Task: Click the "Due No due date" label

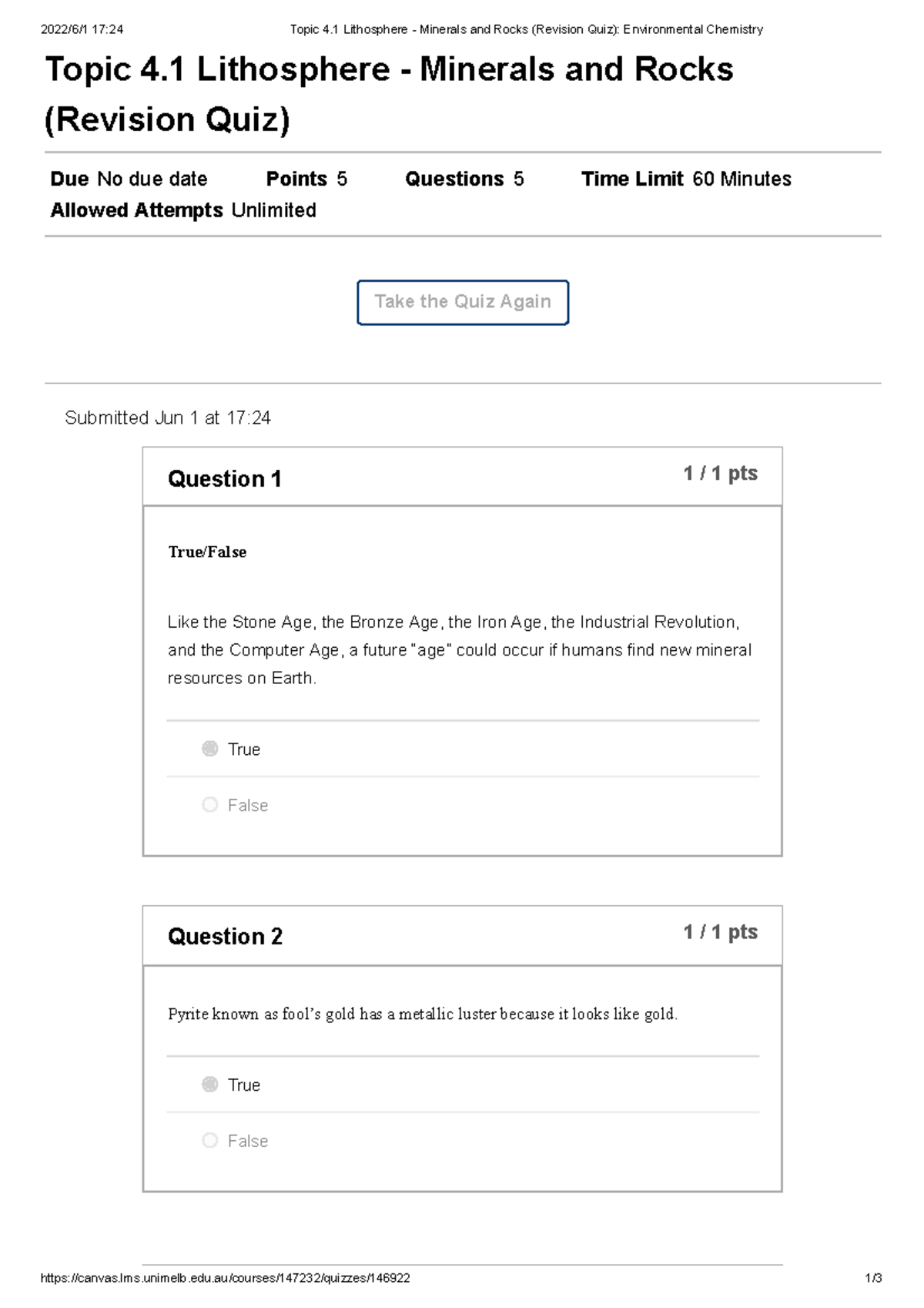Action: tap(129, 179)
